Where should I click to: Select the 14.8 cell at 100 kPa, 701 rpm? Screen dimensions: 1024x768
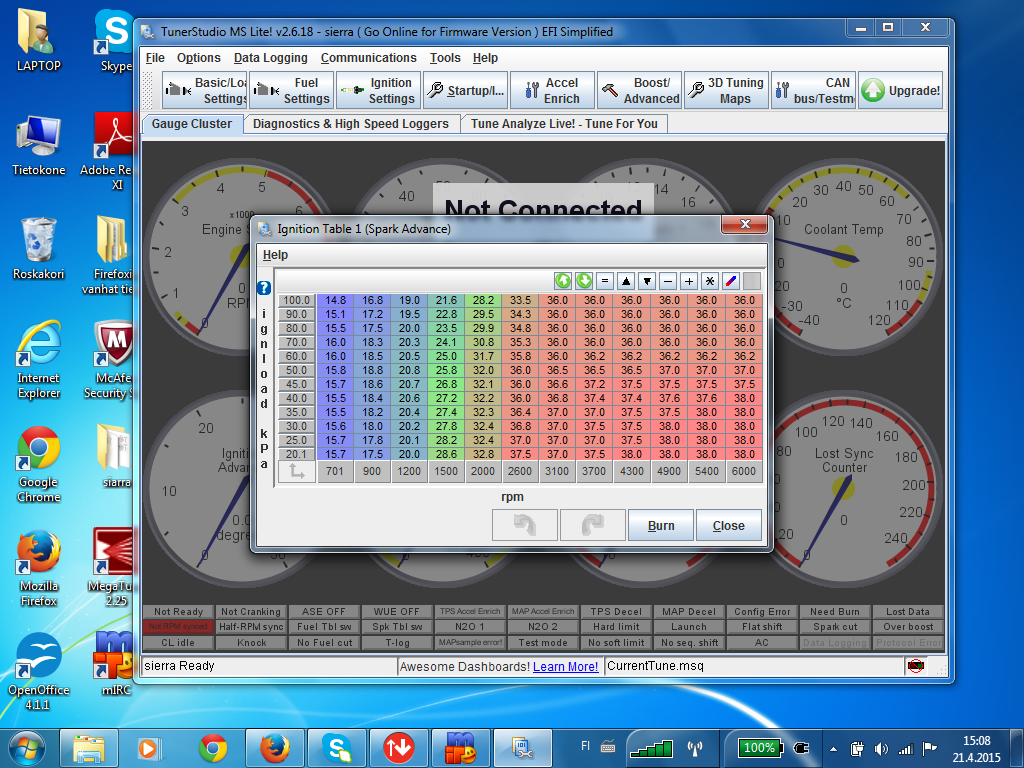point(335,300)
